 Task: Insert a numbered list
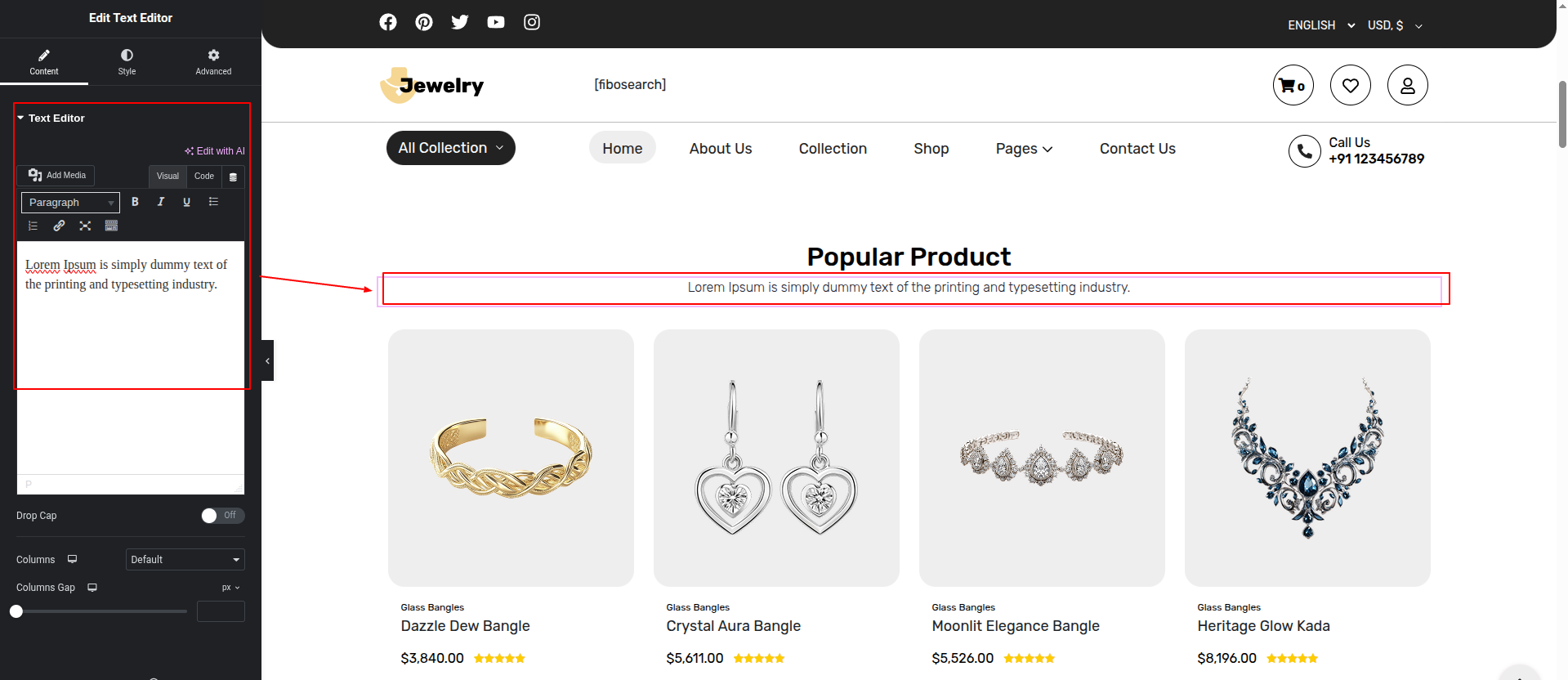[x=33, y=226]
